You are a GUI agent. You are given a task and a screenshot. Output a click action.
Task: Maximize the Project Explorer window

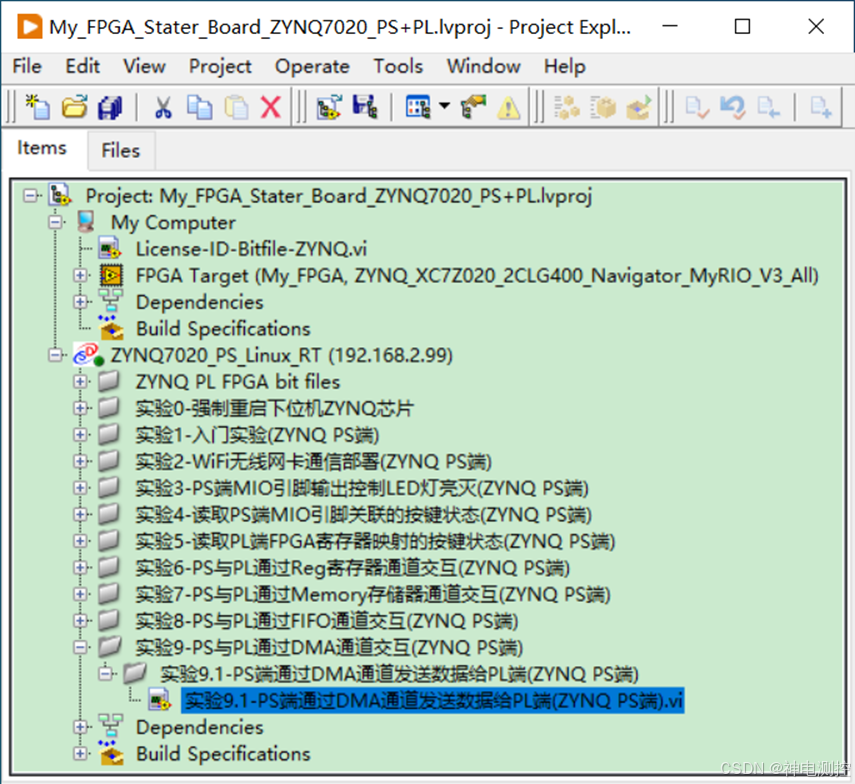(742, 26)
